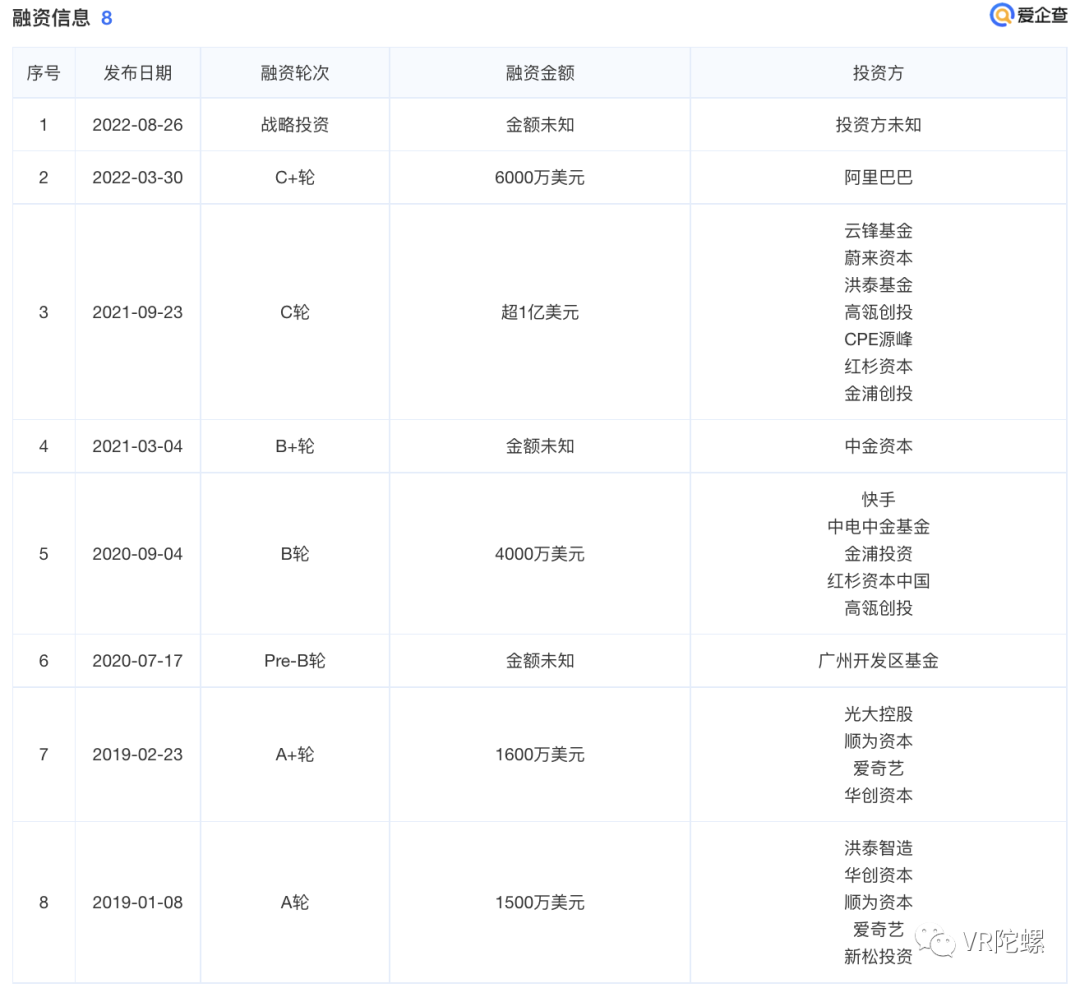
Task: Select the 融资金额 column header
Action: point(540,73)
